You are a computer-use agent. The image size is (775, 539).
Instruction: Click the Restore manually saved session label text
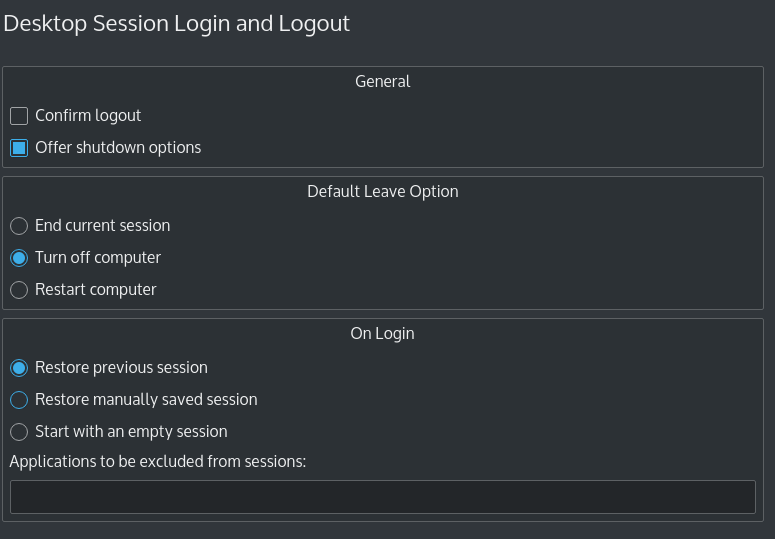(146, 400)
